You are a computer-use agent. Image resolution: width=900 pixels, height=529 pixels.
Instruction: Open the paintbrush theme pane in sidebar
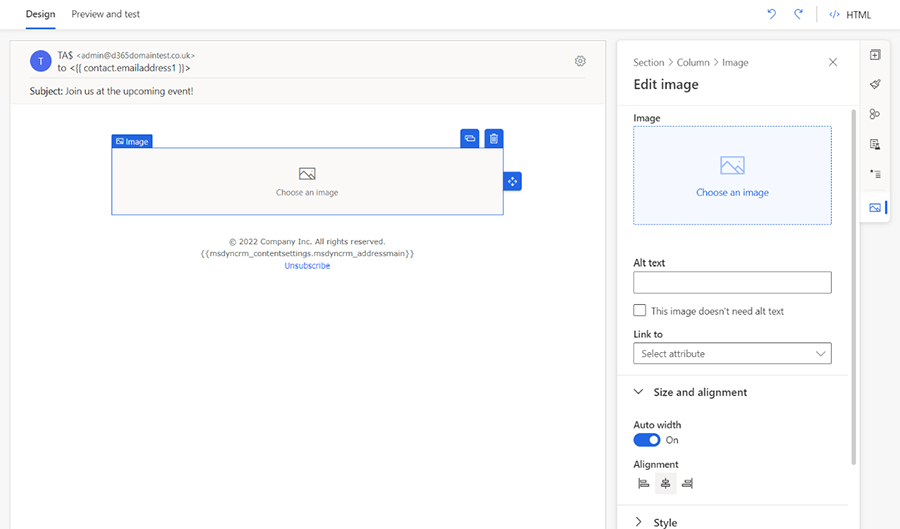(875, 85)
